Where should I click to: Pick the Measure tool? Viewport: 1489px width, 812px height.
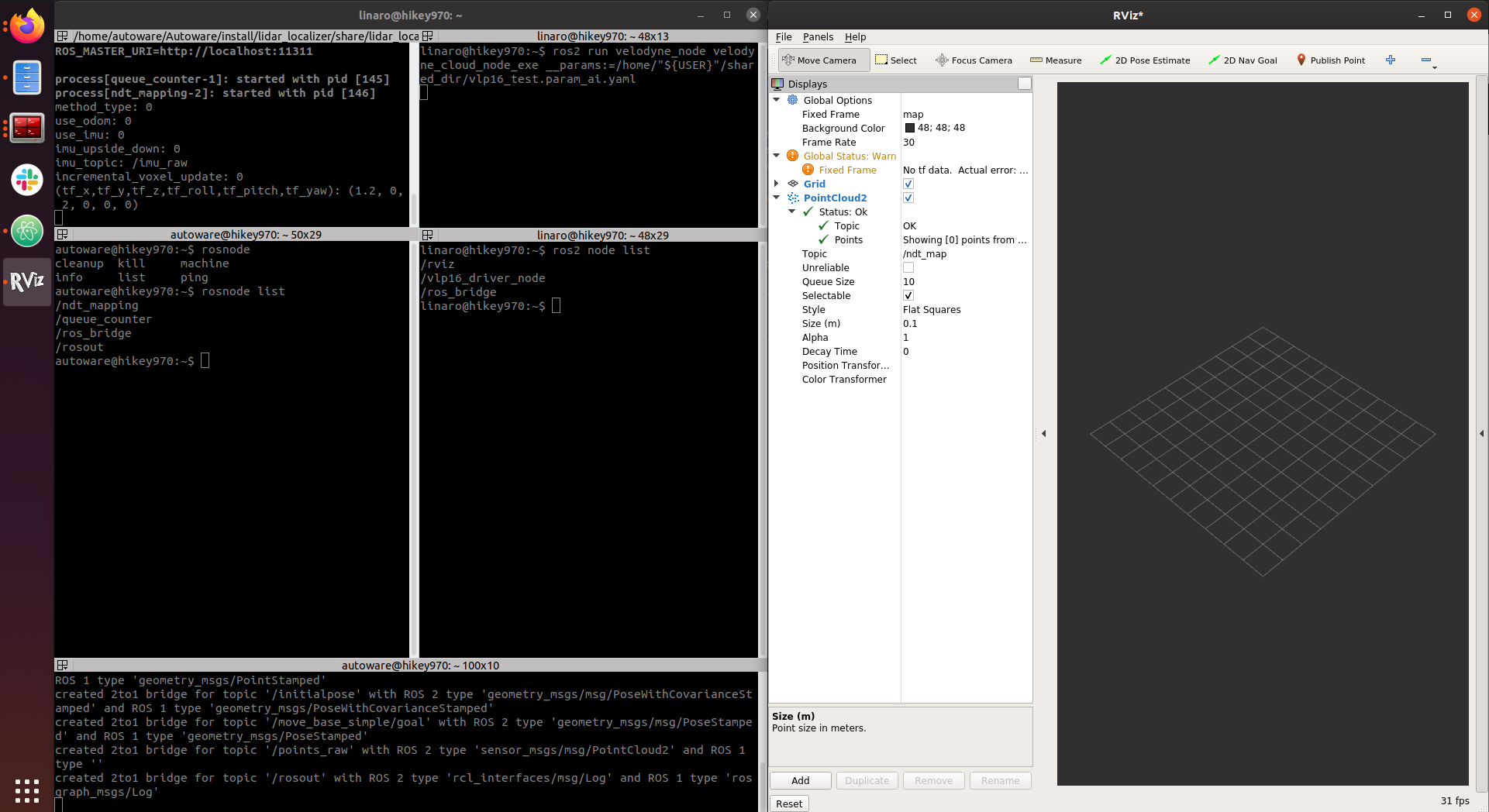click(x=1056, y=60)
